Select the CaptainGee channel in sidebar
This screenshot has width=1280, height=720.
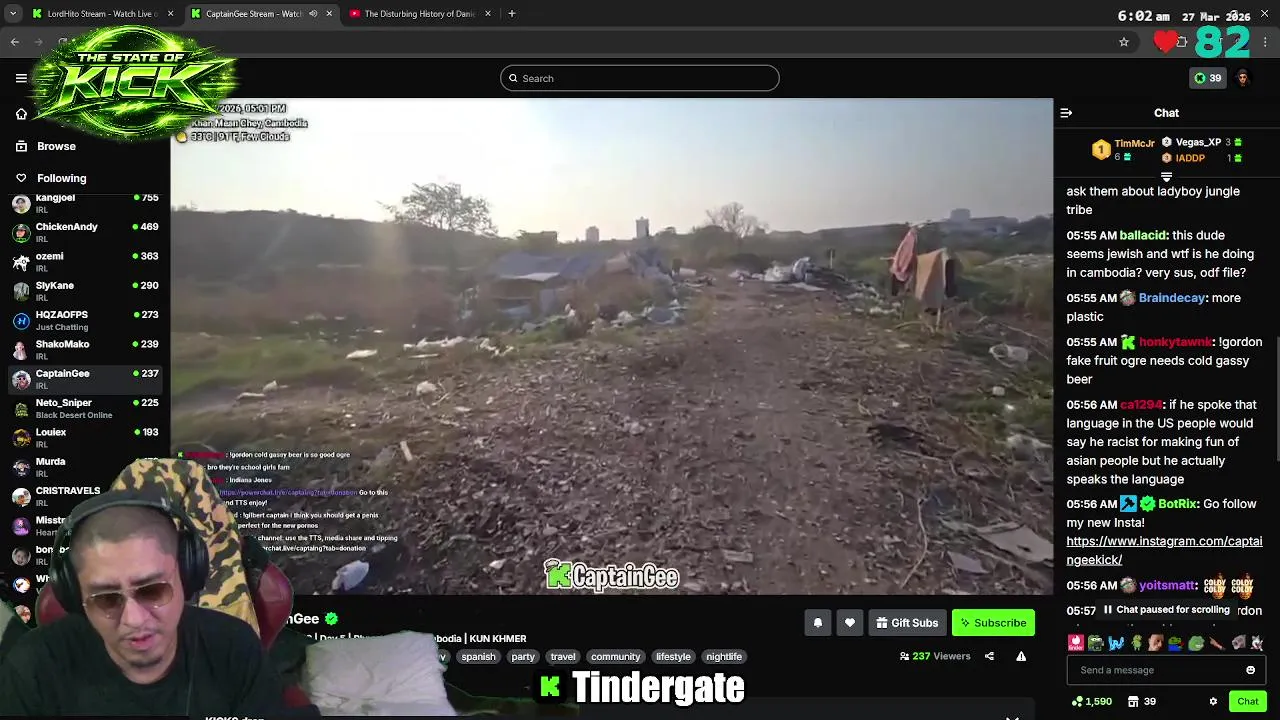click(85, 379)
